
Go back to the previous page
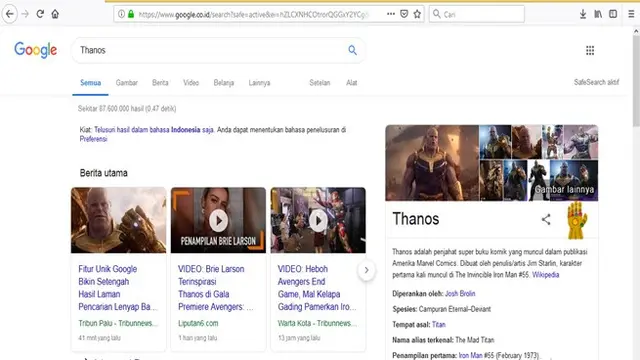tap(9, 14)
